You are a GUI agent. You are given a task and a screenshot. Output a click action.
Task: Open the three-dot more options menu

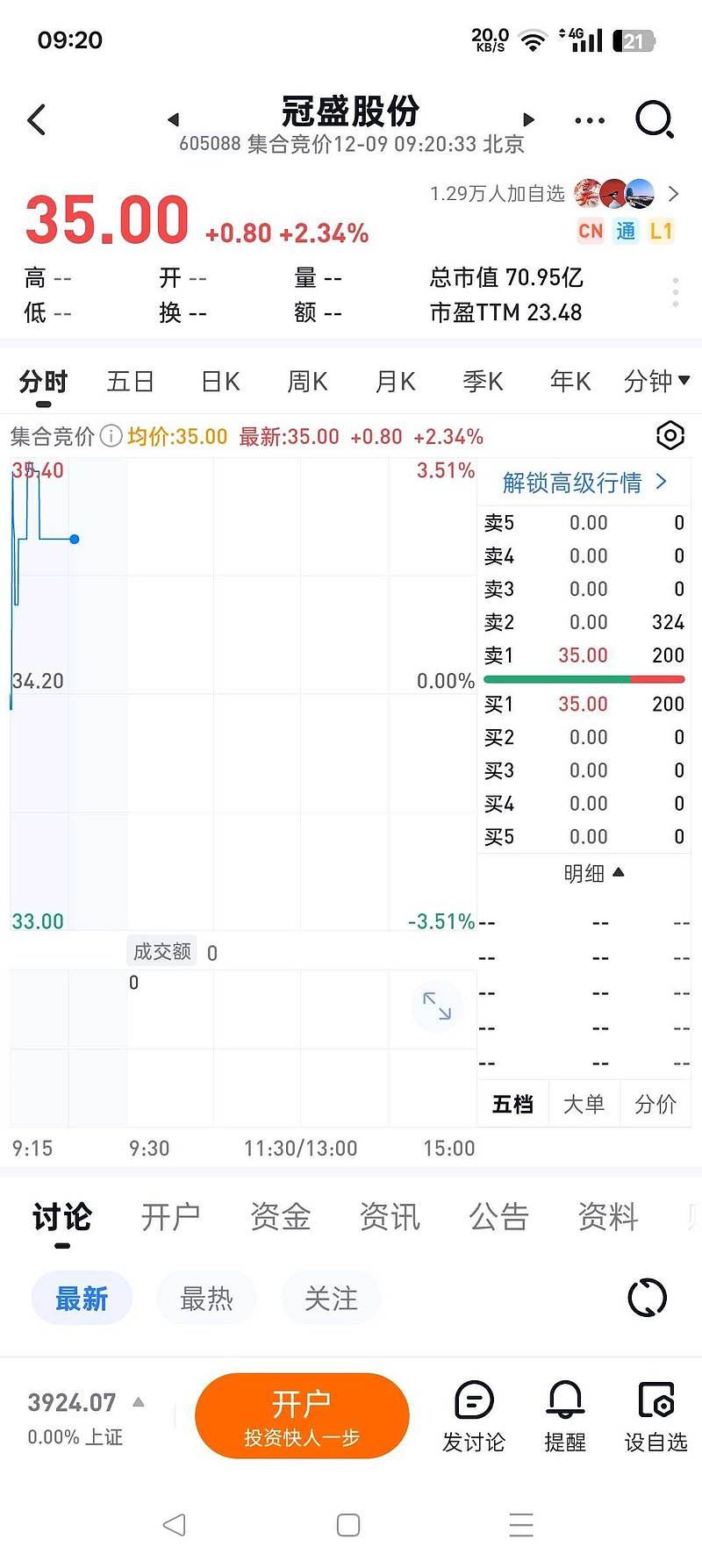point(590,120)
